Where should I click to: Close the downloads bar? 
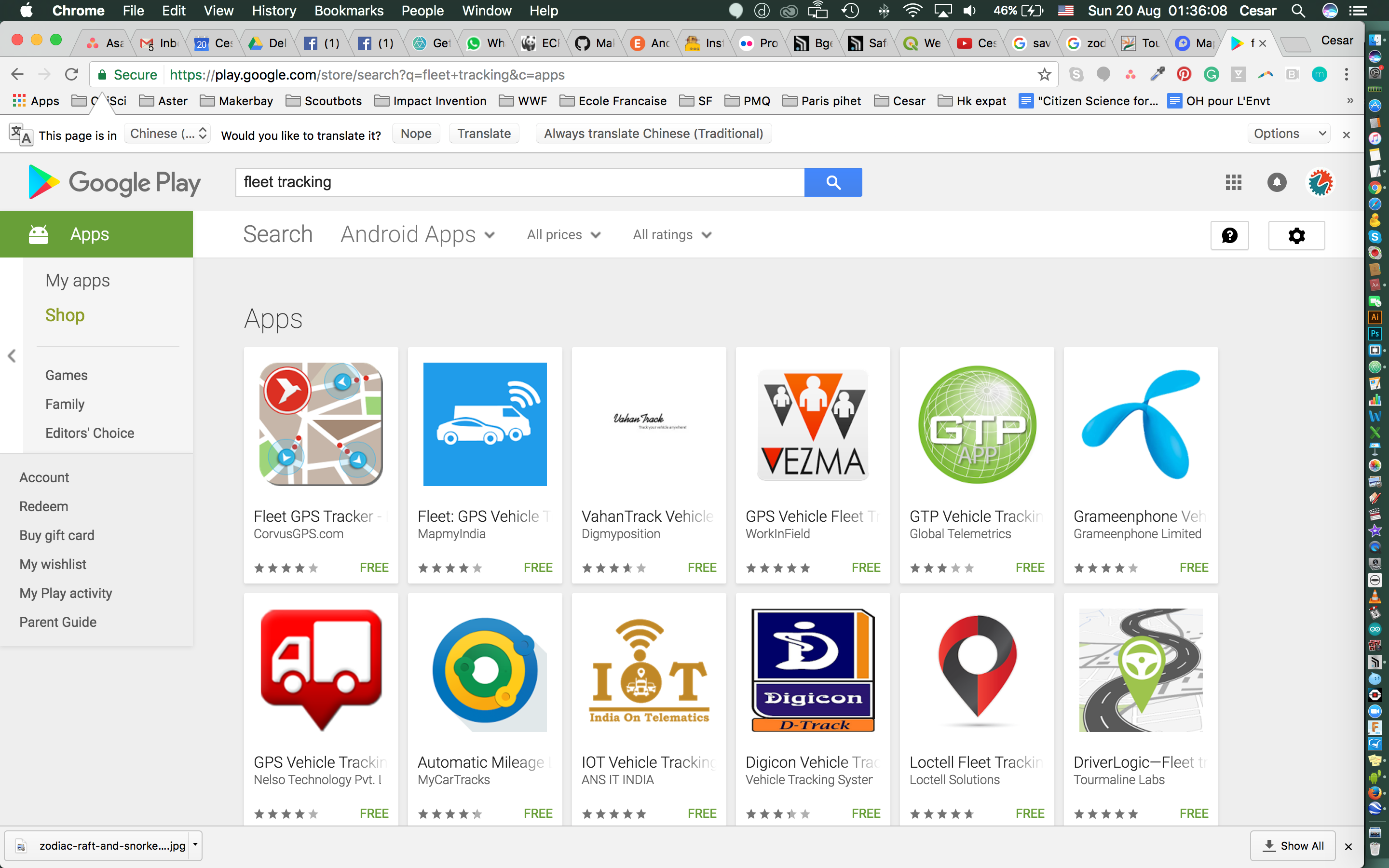pos(1348,846)
